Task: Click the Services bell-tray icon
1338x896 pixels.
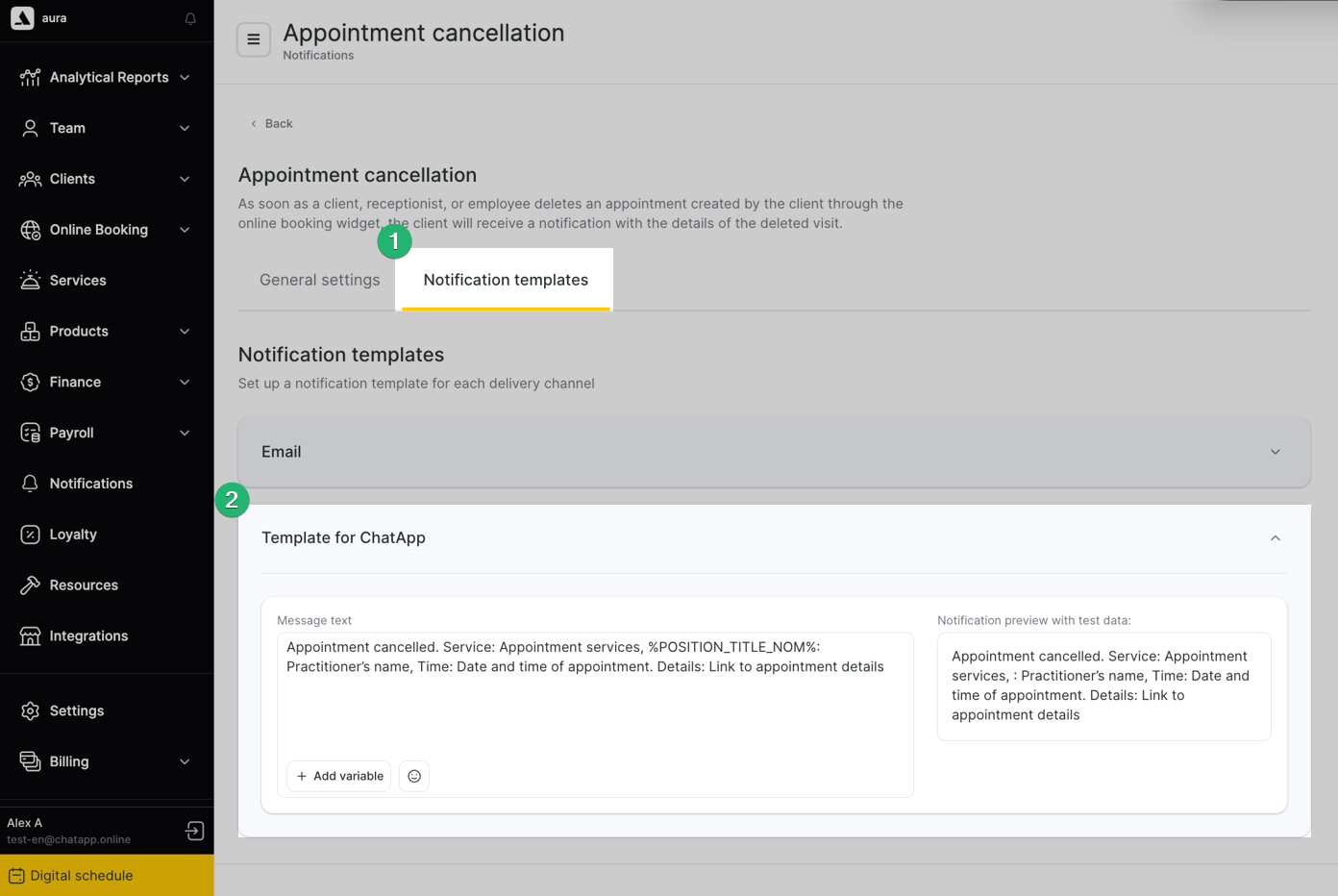Action: (31, 280)
